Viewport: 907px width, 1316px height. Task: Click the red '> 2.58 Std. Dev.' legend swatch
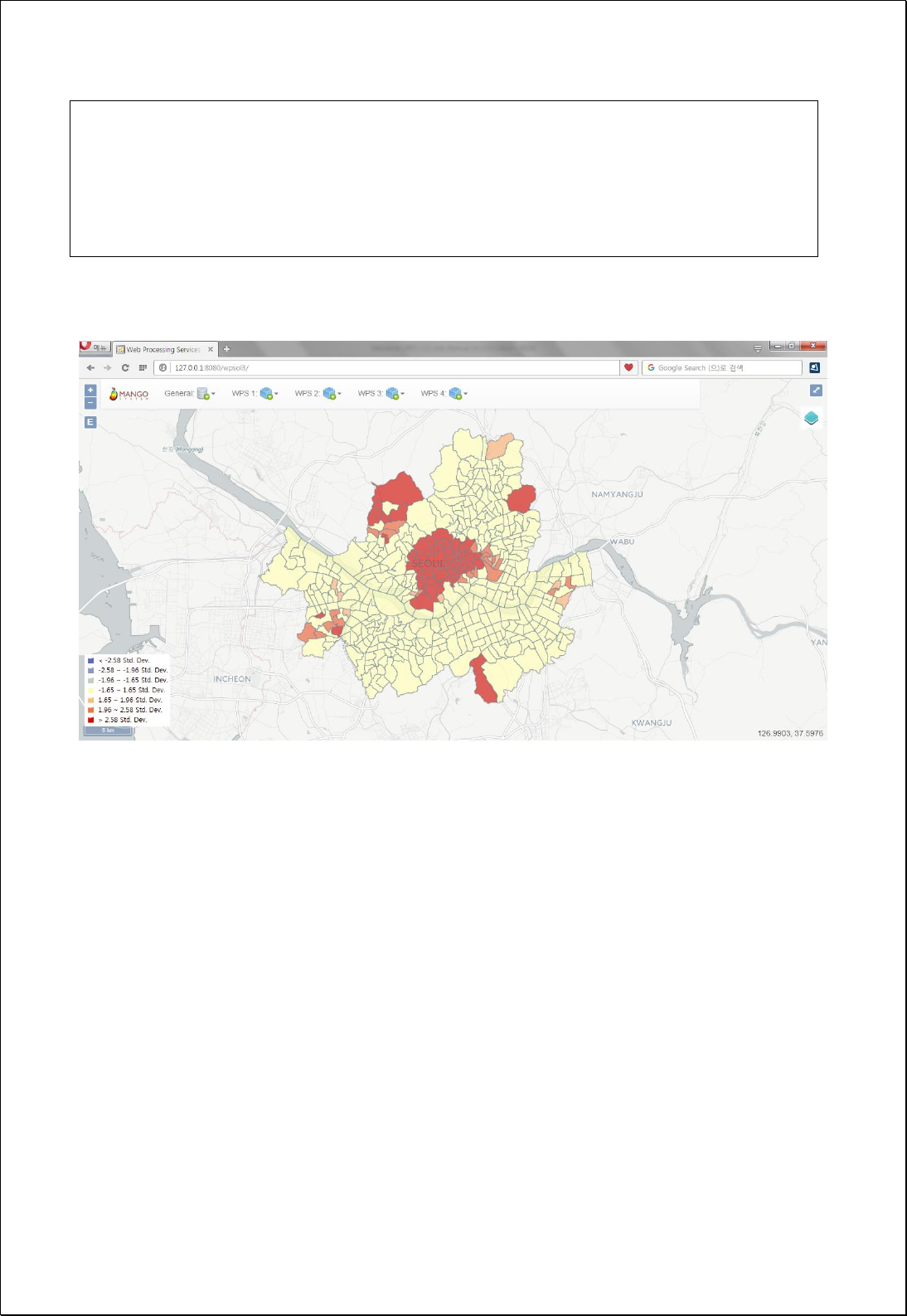pyautogui.click(x=91, y=720)
